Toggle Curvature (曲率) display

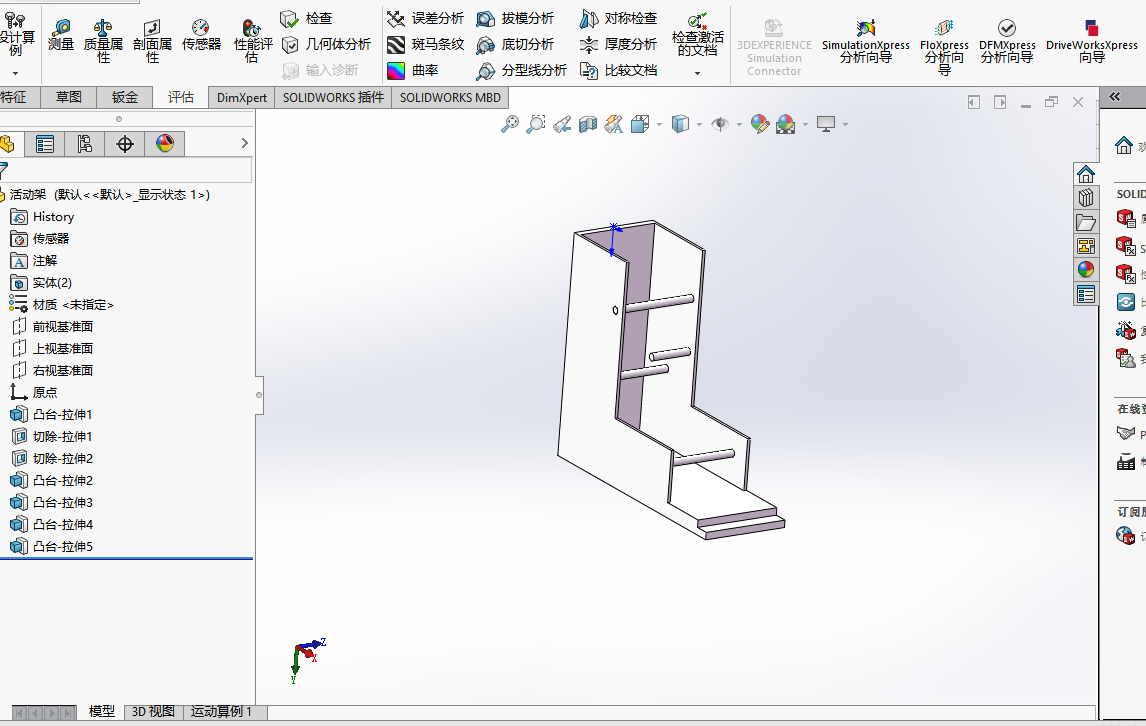pyautogui.click(x=413, y=71)
